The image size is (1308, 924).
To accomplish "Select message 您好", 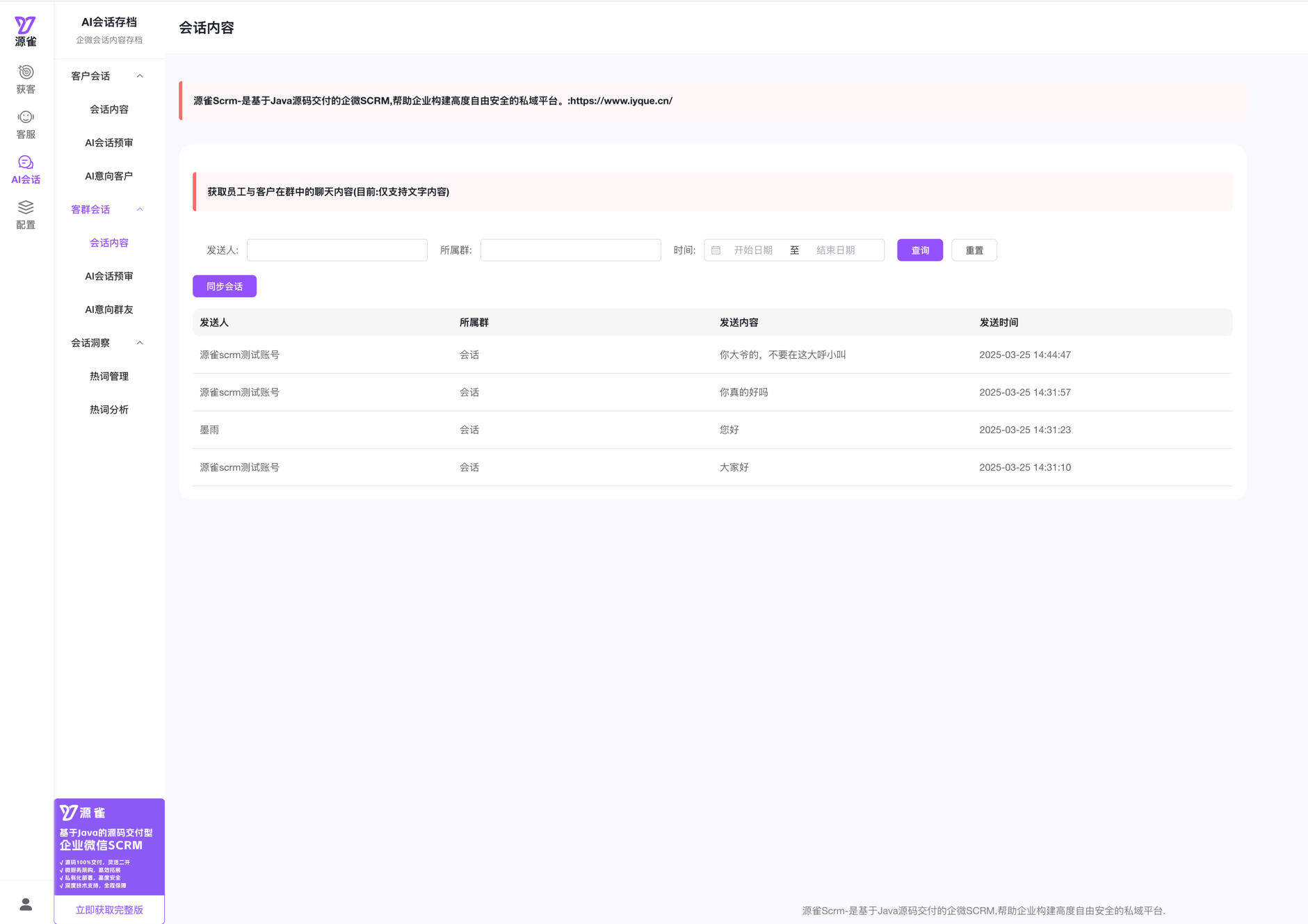I will click(x=729, y=430).
